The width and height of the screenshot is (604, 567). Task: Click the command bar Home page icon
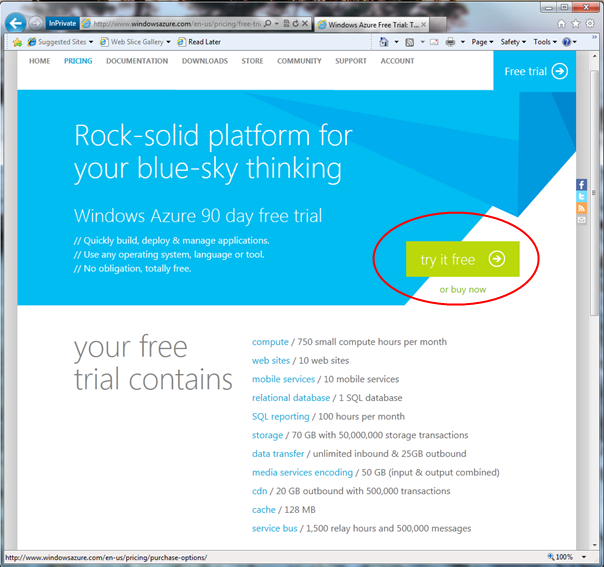384,42
